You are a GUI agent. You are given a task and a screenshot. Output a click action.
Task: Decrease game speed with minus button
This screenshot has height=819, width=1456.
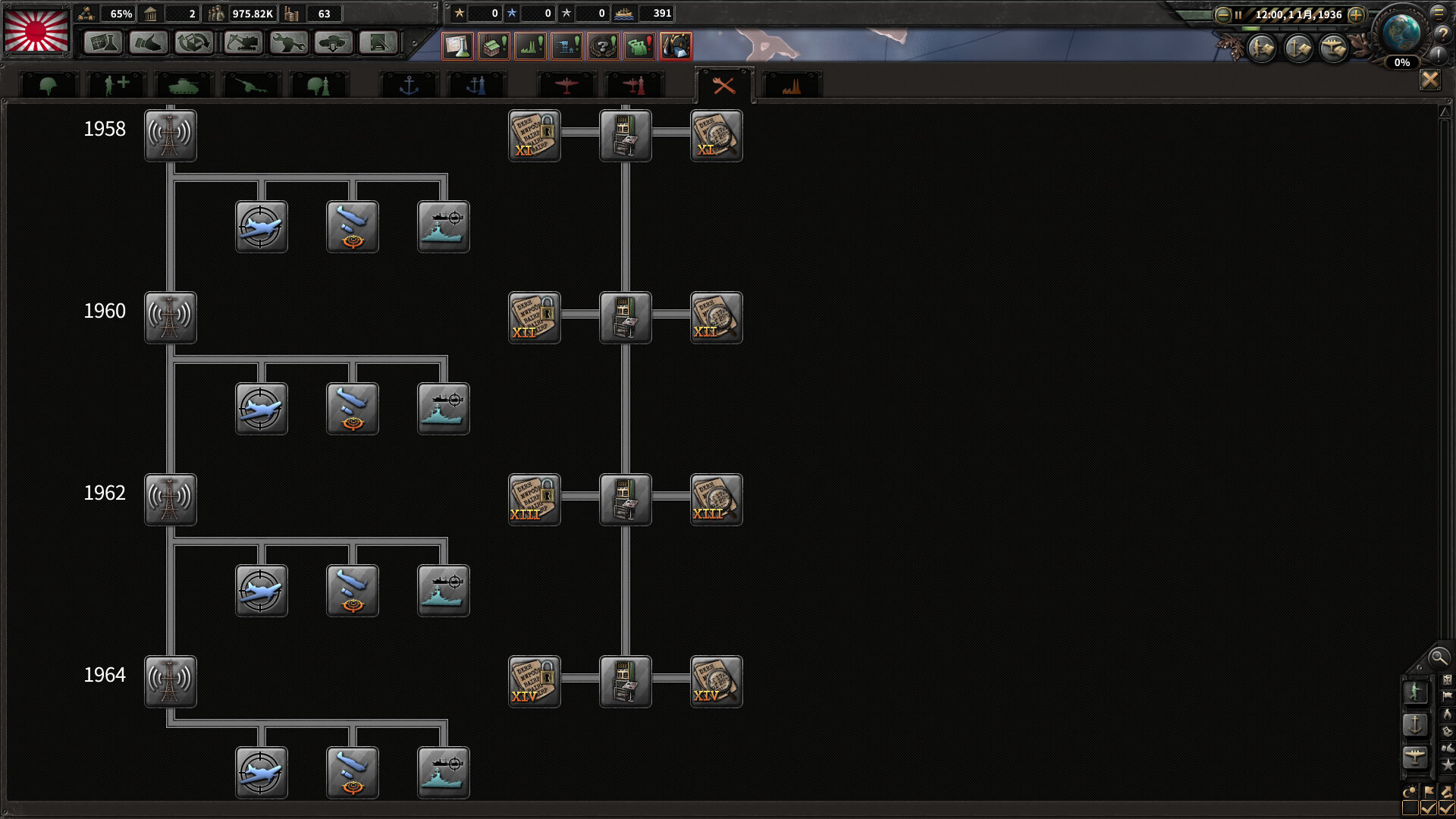point(1222,14)
